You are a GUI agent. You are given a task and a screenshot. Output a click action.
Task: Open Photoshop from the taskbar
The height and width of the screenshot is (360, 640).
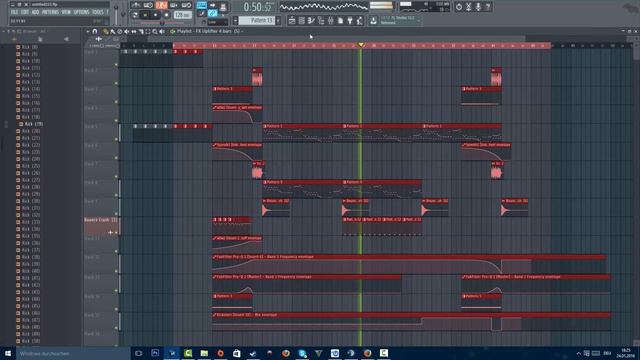(x=155, y=353)
